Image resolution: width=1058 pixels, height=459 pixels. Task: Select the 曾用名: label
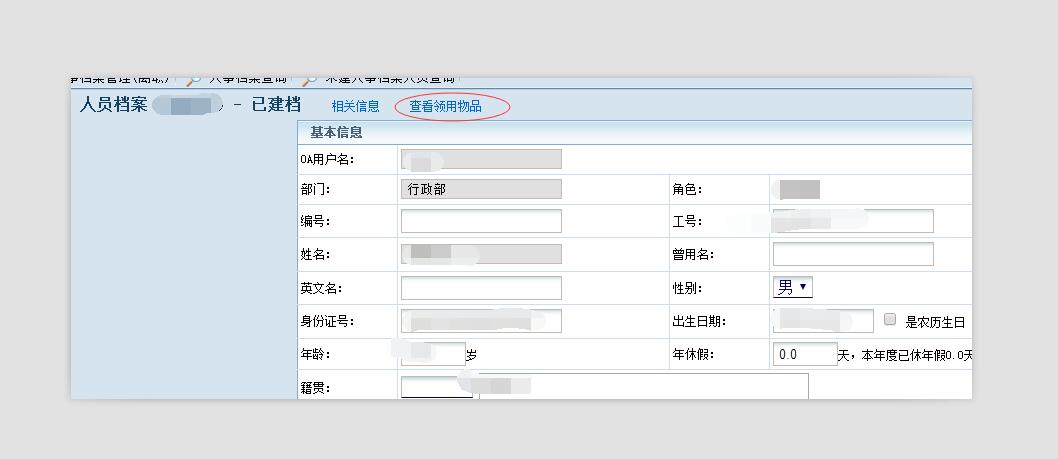pyautogui.click(x=693, y=254)
